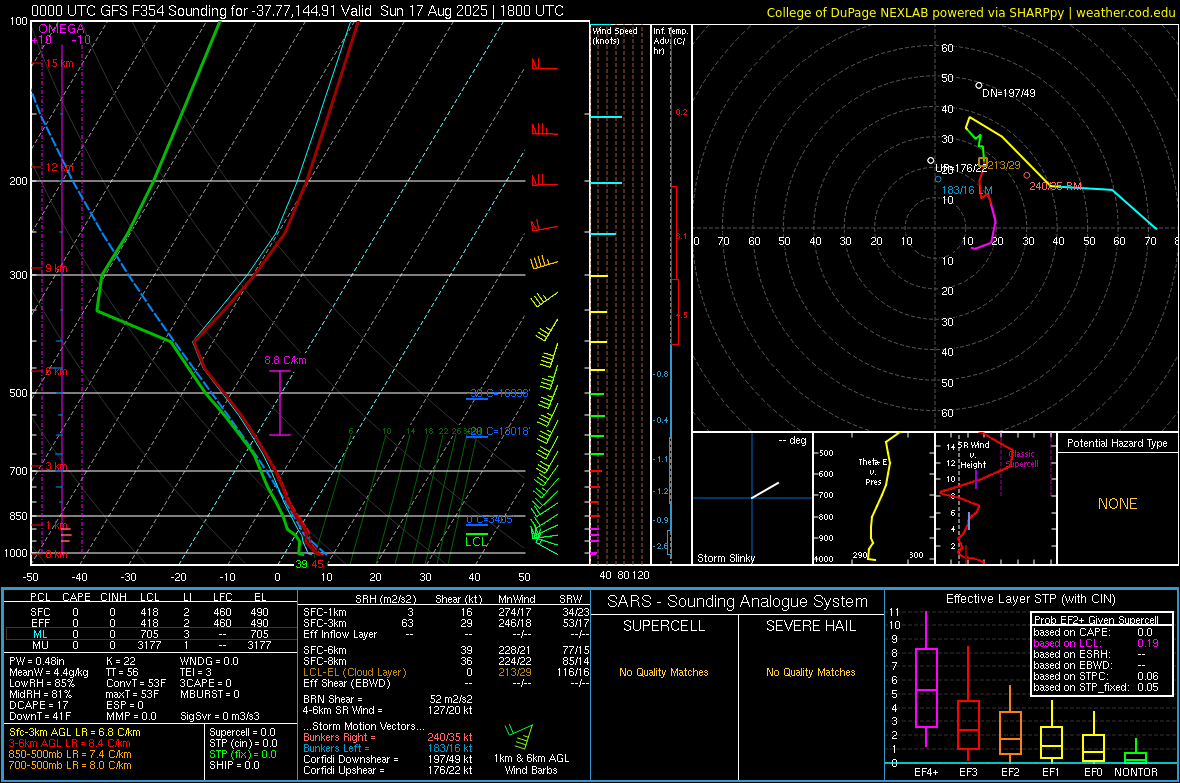Click the Bunkers Left = 183/16 kt line

click(388, 748)
